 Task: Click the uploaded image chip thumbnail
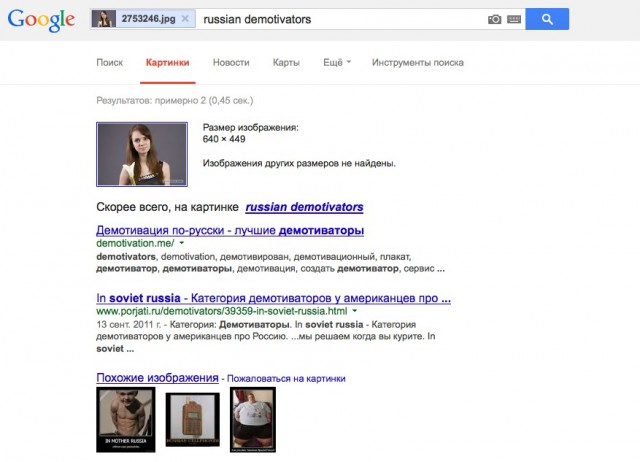click(104, 19)
